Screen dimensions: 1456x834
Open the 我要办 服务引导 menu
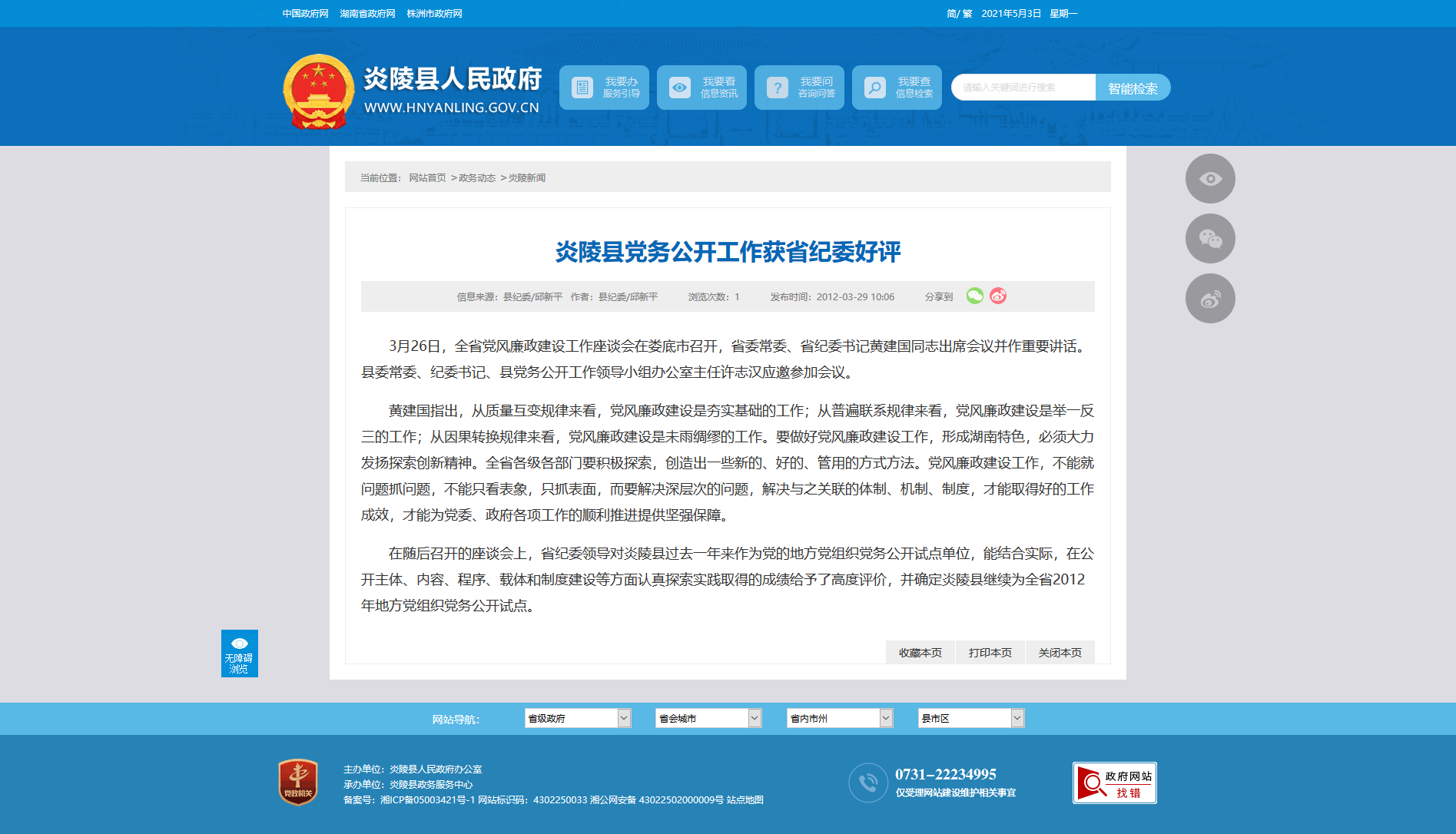click(x=604, y=88)
